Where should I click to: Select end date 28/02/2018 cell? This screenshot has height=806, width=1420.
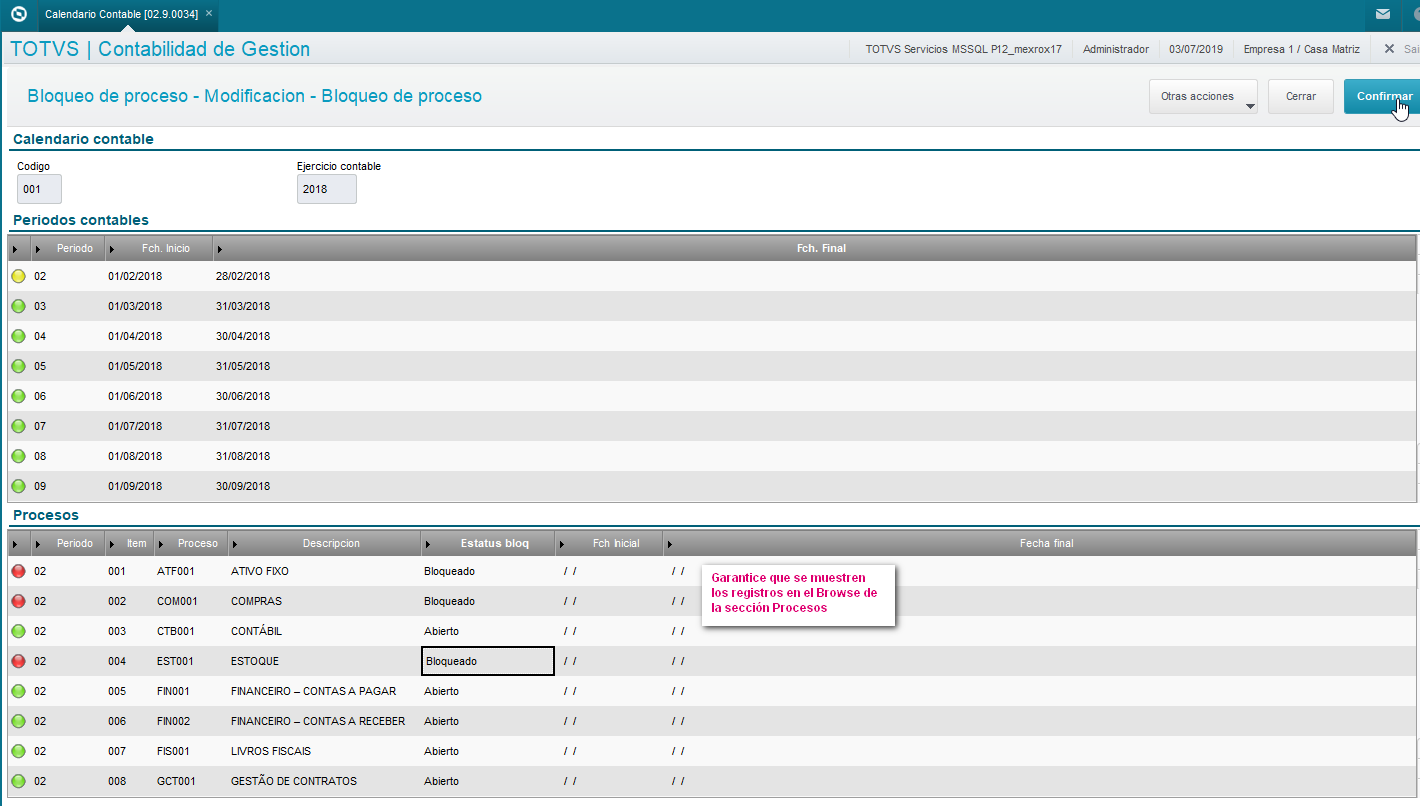pos(243,276)
